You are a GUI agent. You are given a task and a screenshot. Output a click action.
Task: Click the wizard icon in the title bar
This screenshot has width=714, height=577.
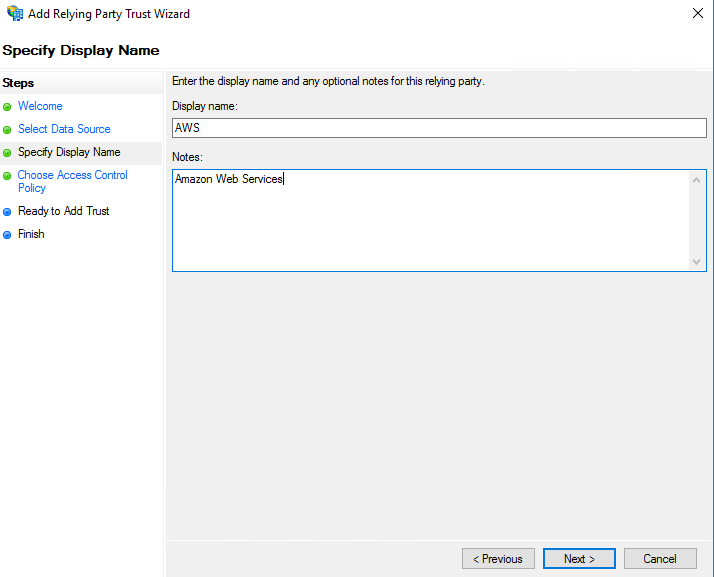[x=14, y=14]
